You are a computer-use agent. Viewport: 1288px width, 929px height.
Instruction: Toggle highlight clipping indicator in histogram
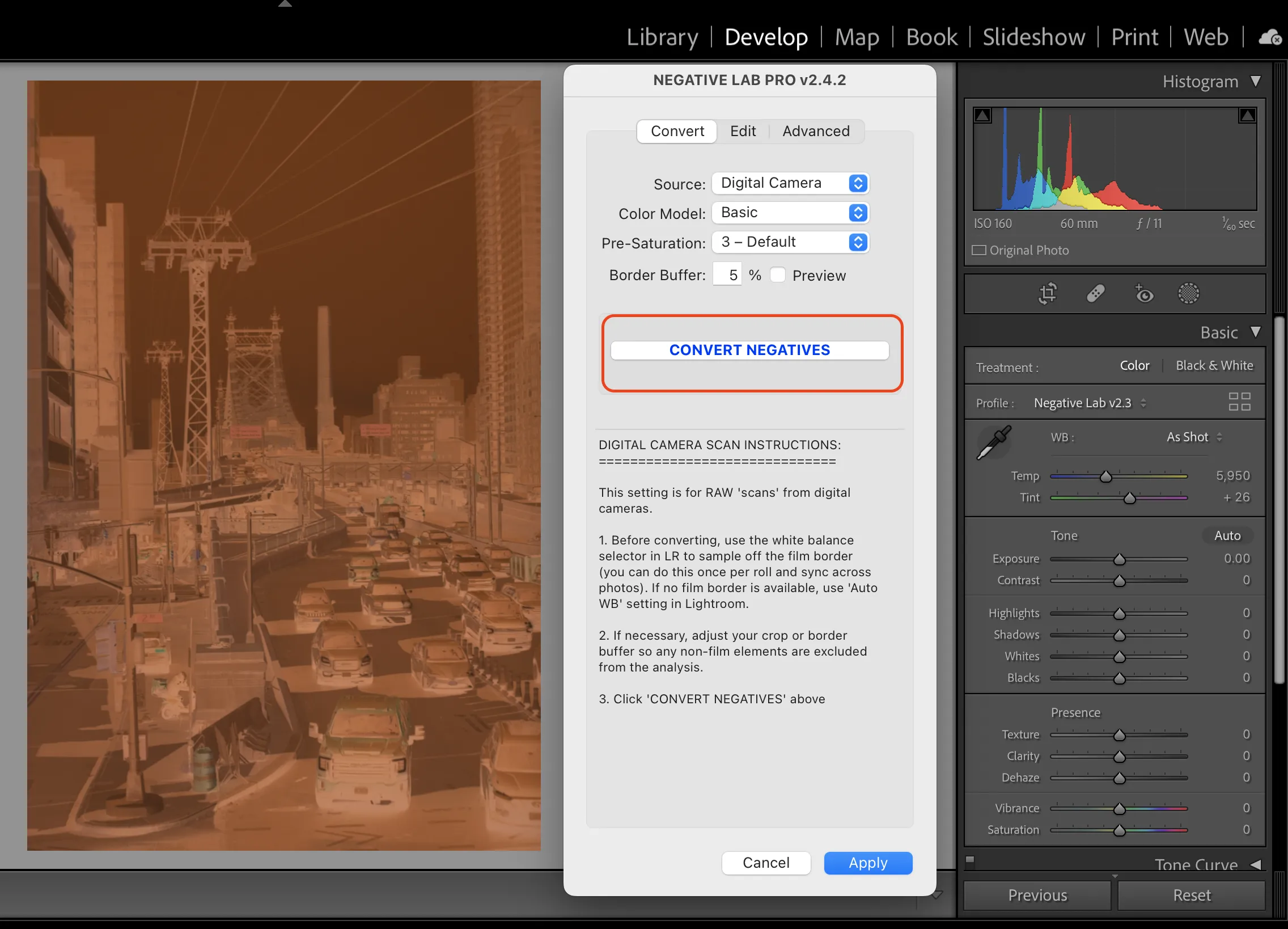[x=1247, y=116]
